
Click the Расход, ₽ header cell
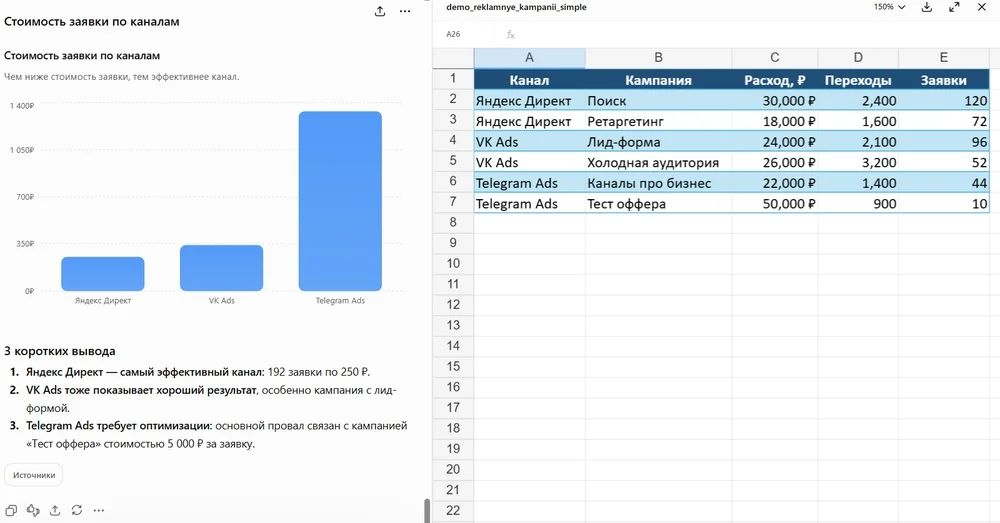pyautogui.click(x=775, y=80)
